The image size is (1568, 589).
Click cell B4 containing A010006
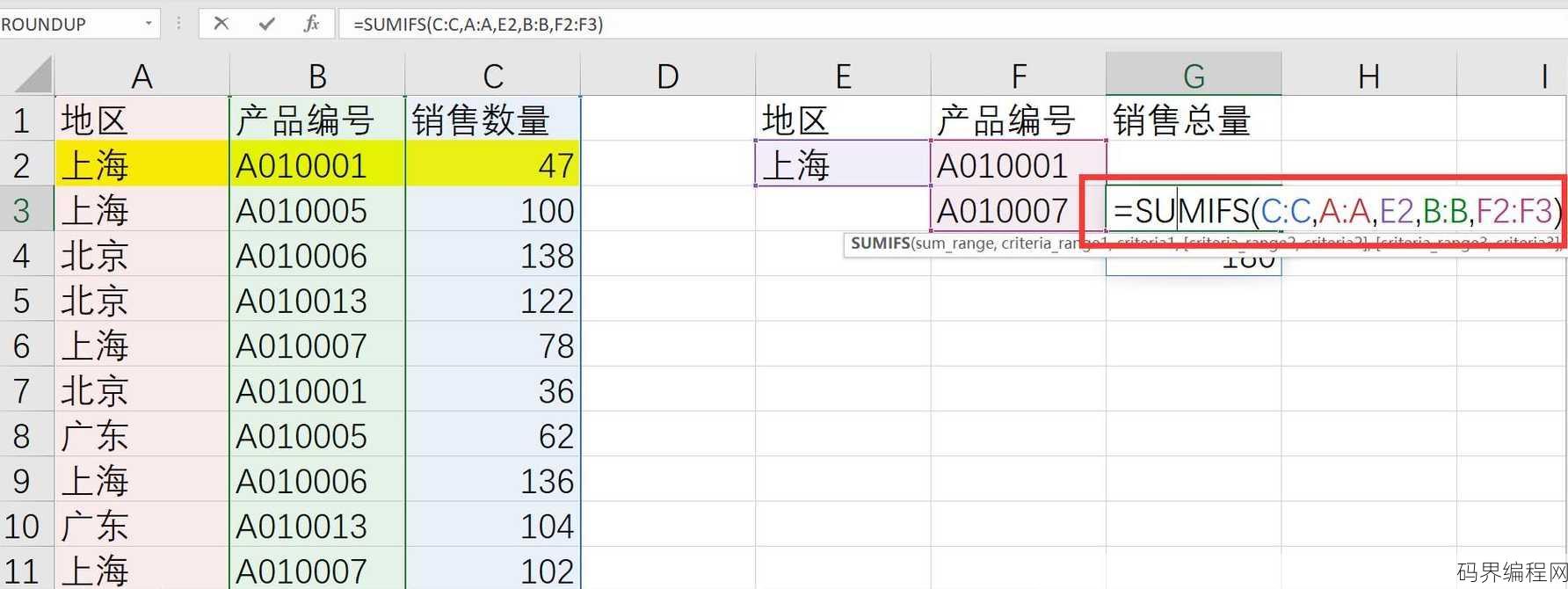[x=317, y=255]
